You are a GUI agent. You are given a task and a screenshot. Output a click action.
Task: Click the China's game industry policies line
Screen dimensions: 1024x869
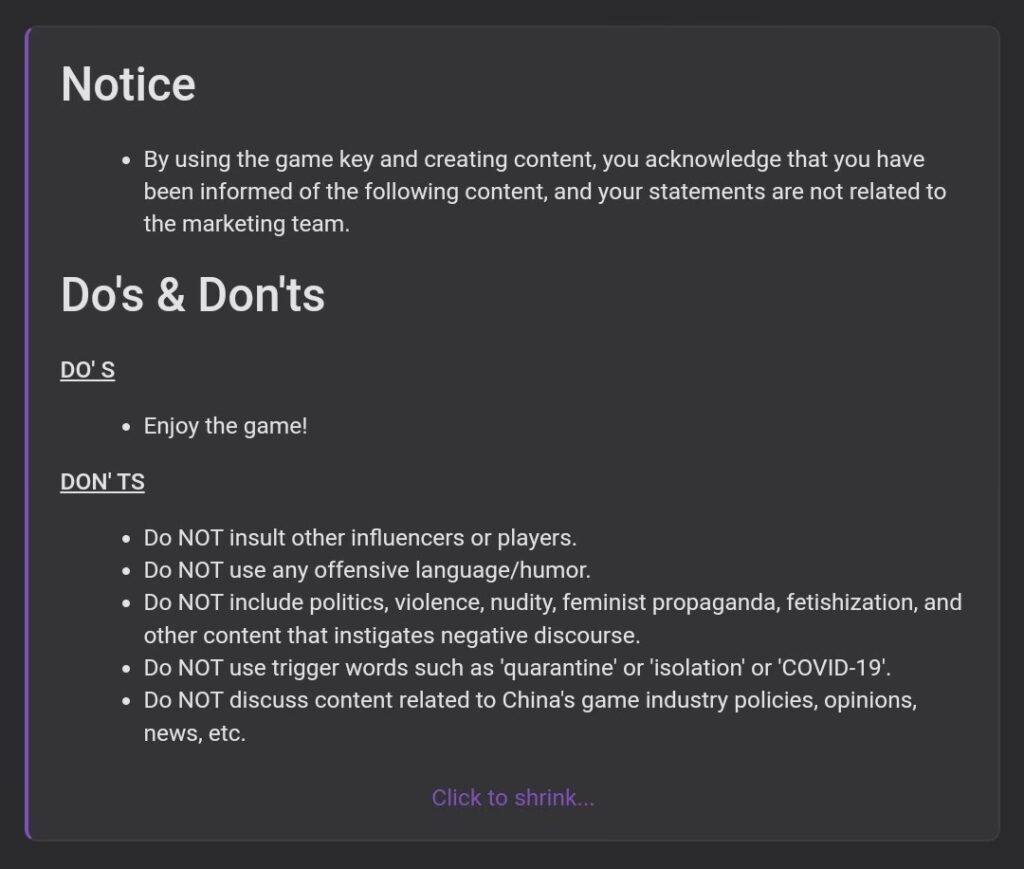pos(530,700)
